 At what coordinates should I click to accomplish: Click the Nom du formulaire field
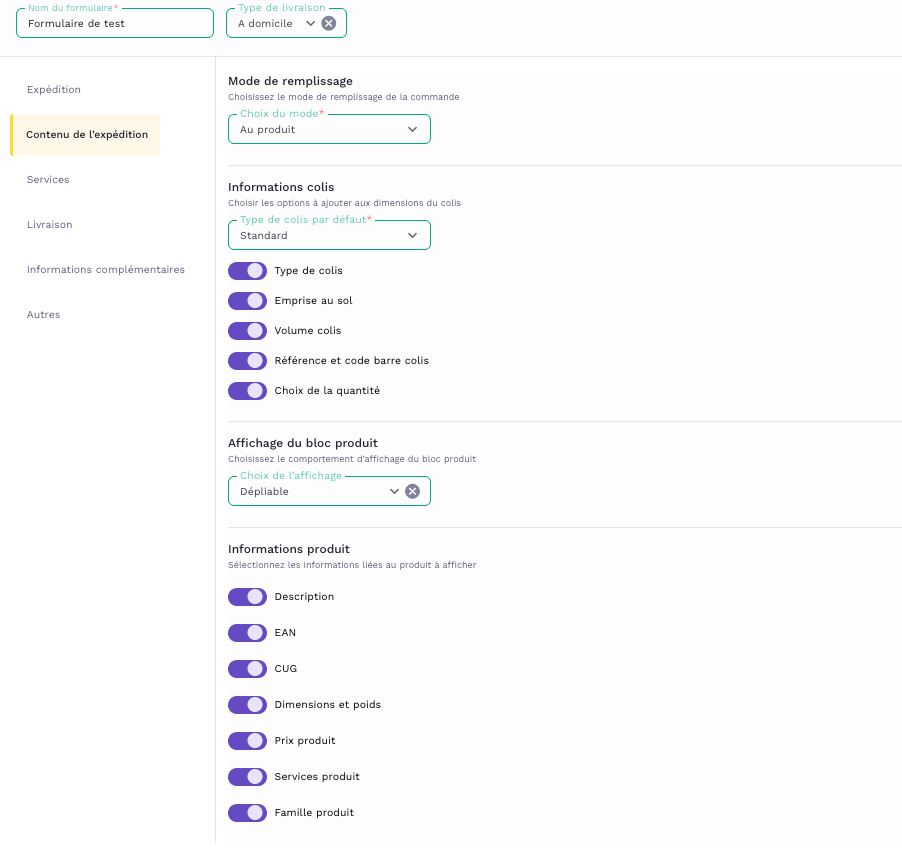(115, 23)
